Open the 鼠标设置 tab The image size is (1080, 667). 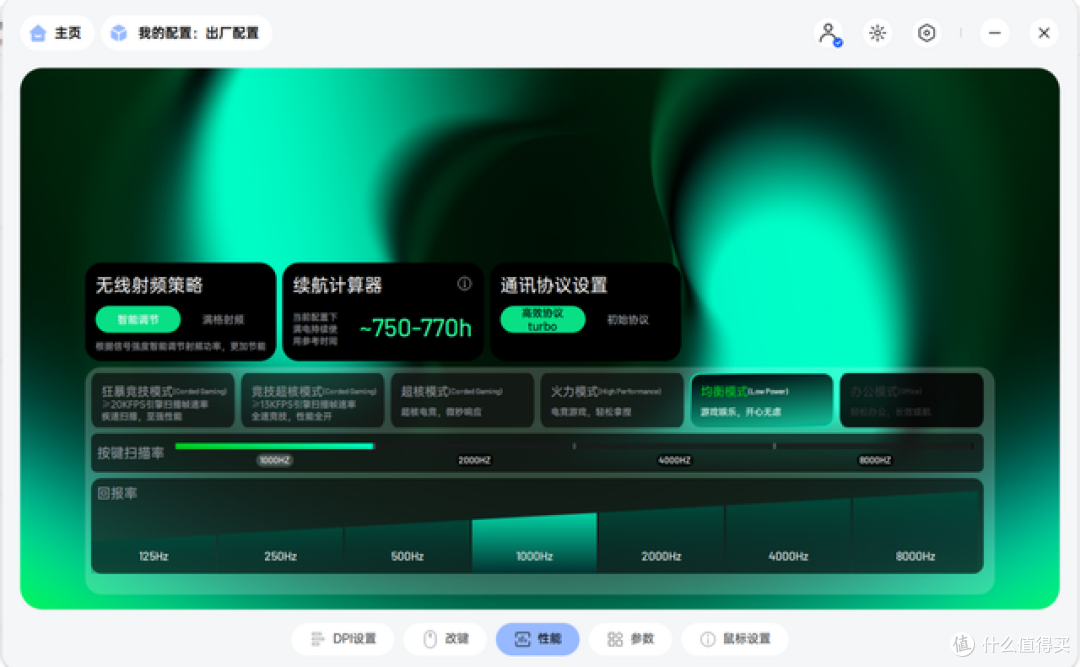coord(735,639)
